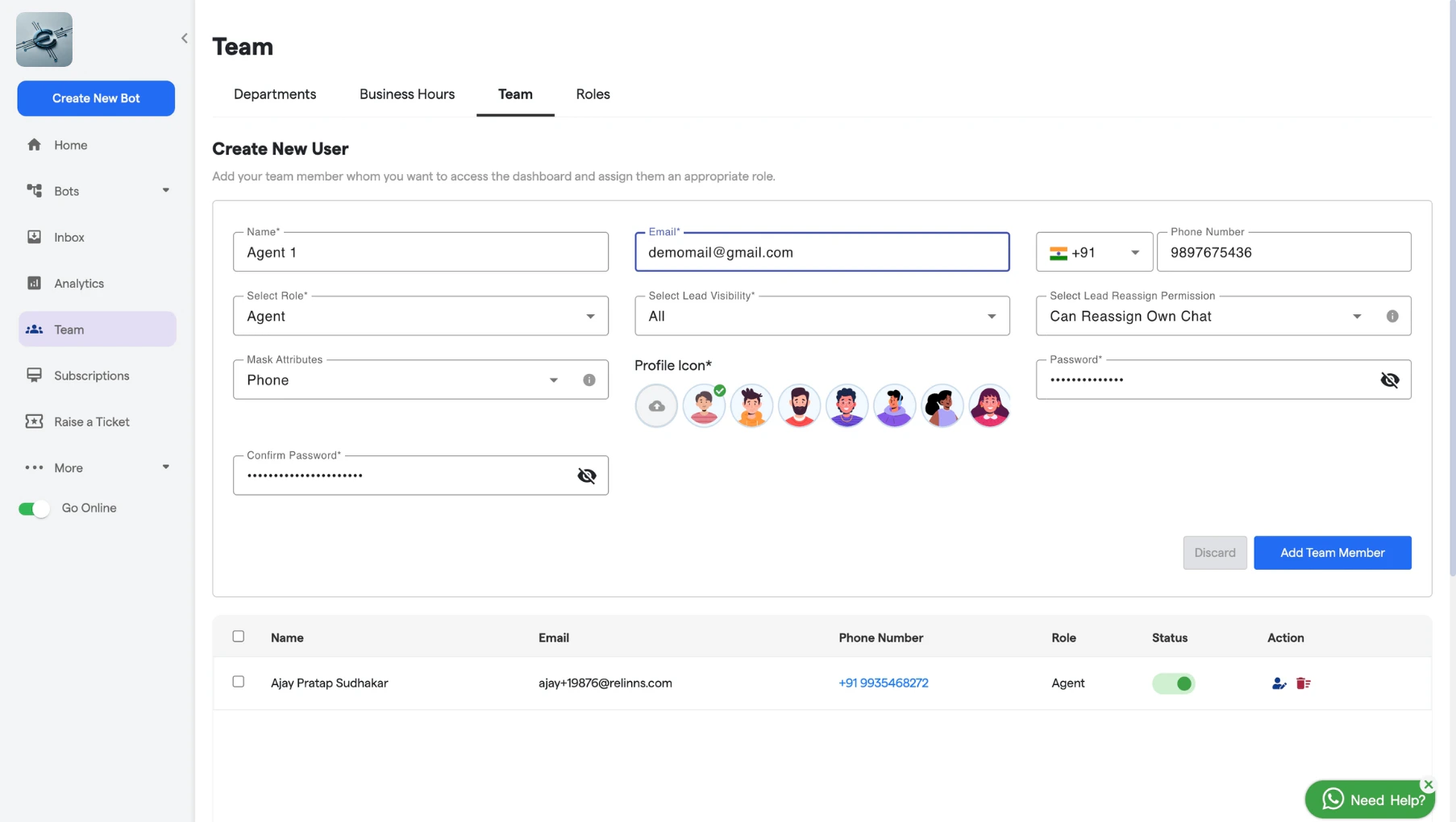Click the page vertical scrollbar
The image size is (1456, 822).
(x=1452, y=289)
